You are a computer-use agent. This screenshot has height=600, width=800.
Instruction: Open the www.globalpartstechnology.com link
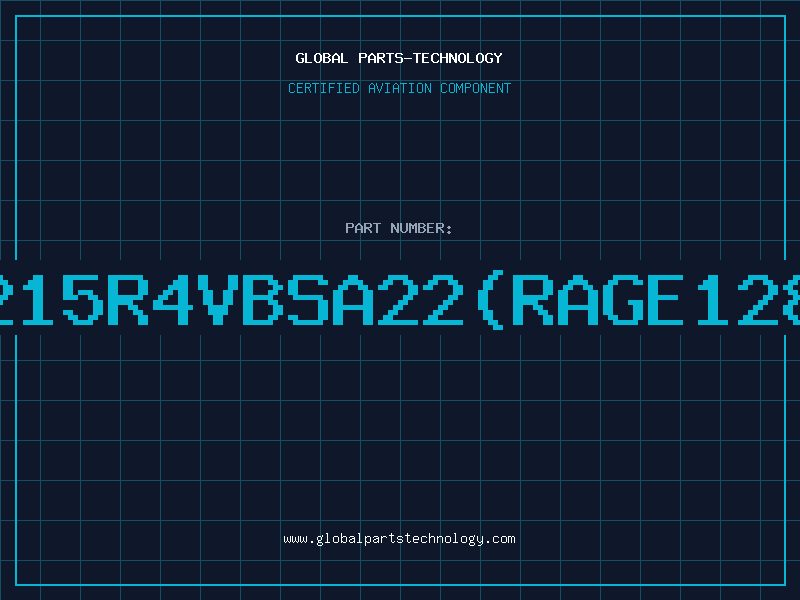pos(399,539)
